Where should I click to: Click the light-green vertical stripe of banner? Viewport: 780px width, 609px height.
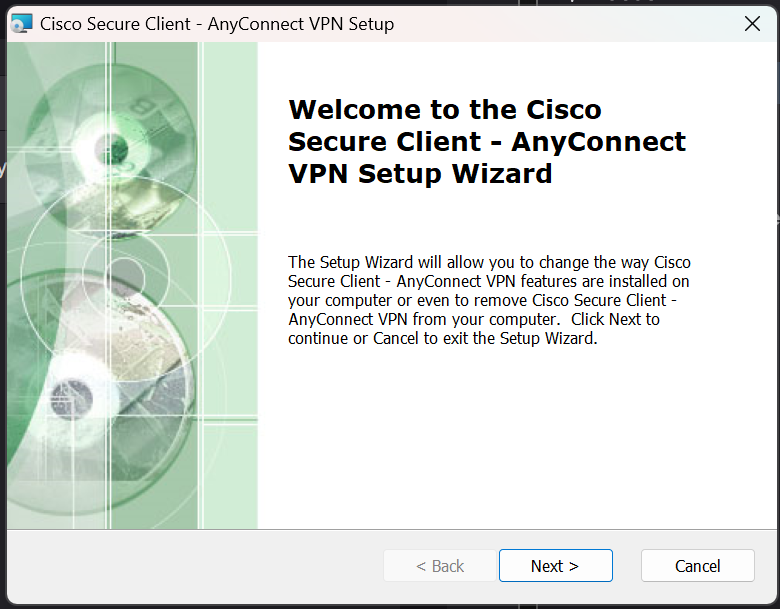(230, 285)
